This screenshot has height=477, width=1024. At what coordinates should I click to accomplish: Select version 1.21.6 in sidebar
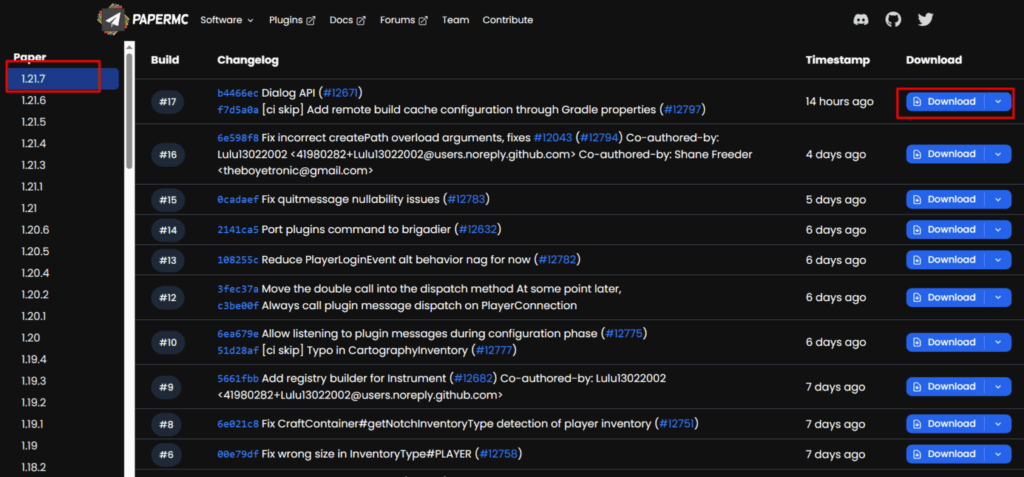33,101
